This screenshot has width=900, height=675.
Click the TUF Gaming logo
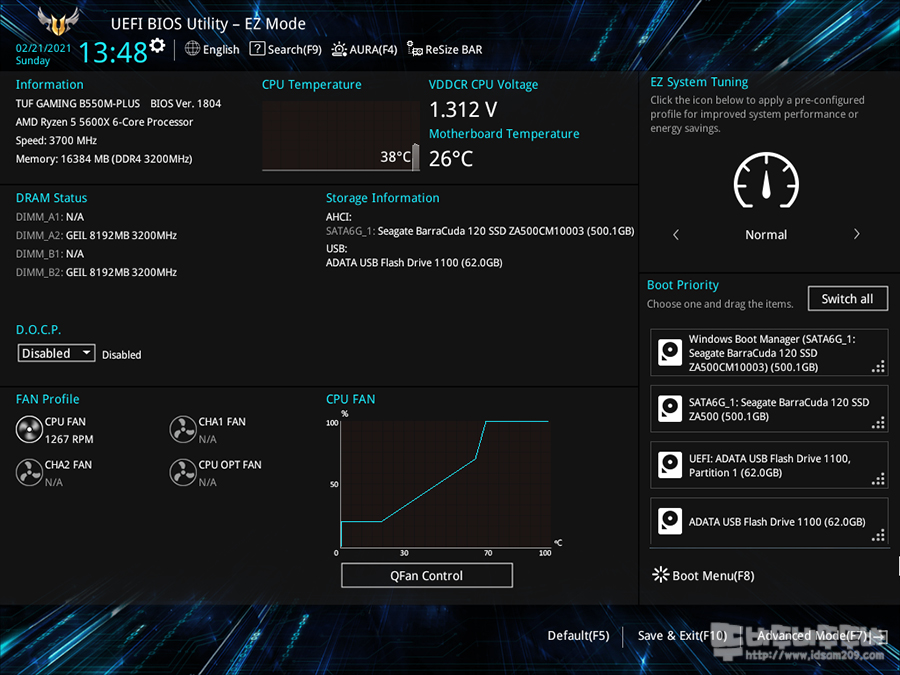pyautogui.click(x=58, y=21)
